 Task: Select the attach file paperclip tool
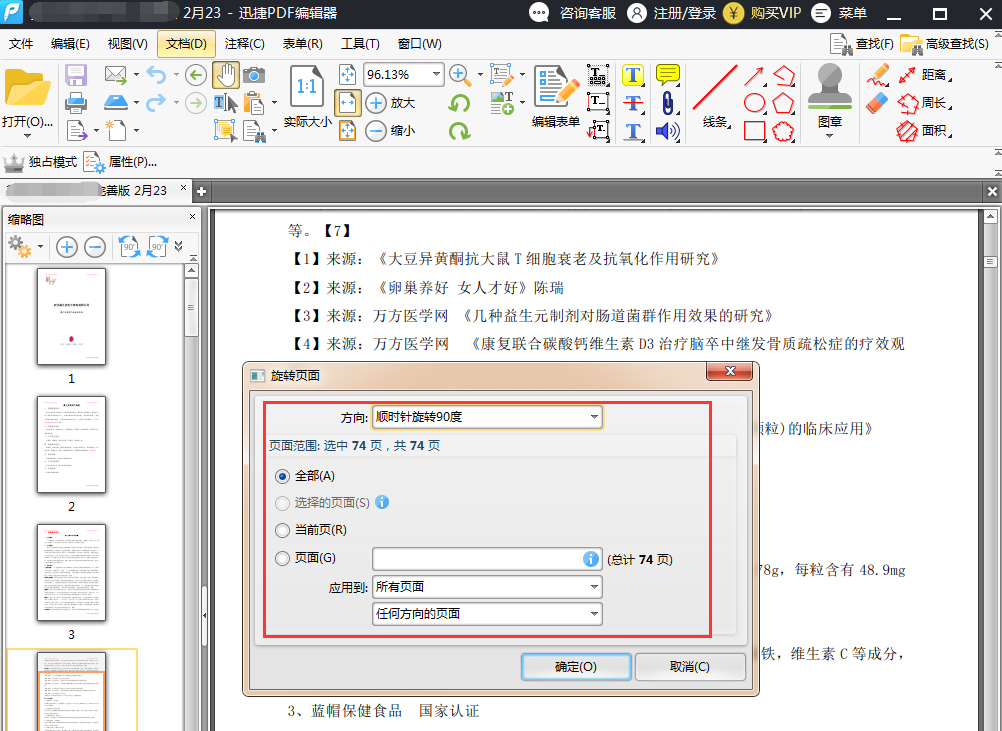(x=668, y=103)
